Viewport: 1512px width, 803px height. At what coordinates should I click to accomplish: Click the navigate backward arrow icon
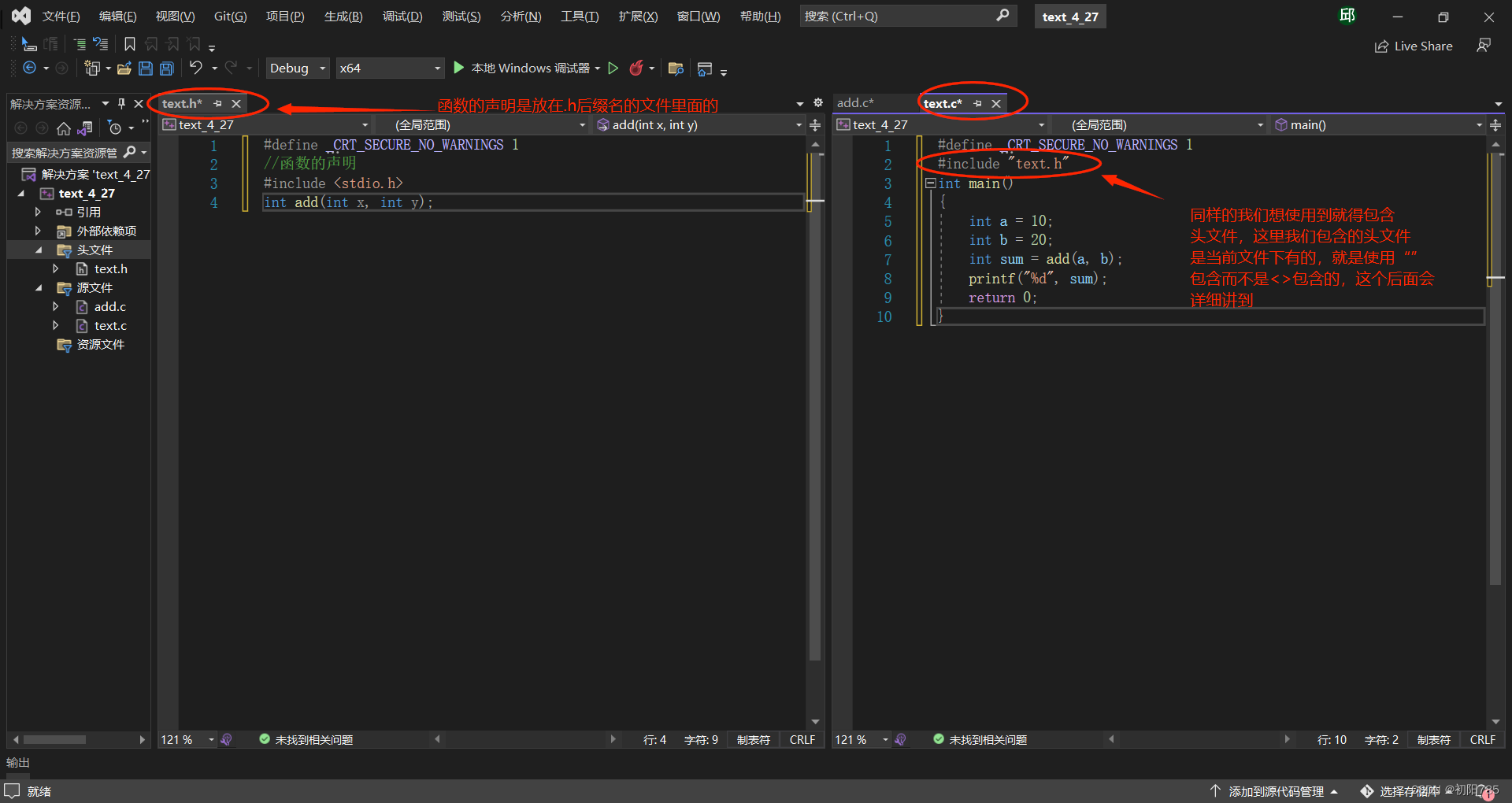29,68
